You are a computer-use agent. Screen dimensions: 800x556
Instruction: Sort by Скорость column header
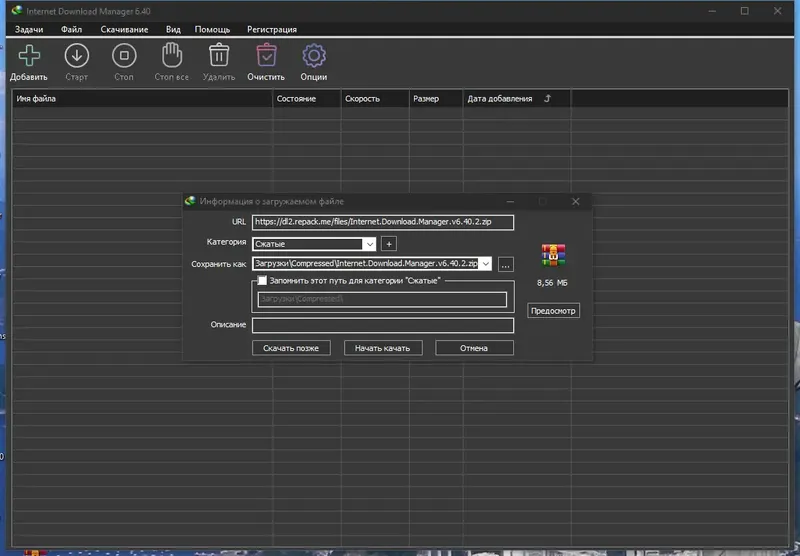point(375,98)
